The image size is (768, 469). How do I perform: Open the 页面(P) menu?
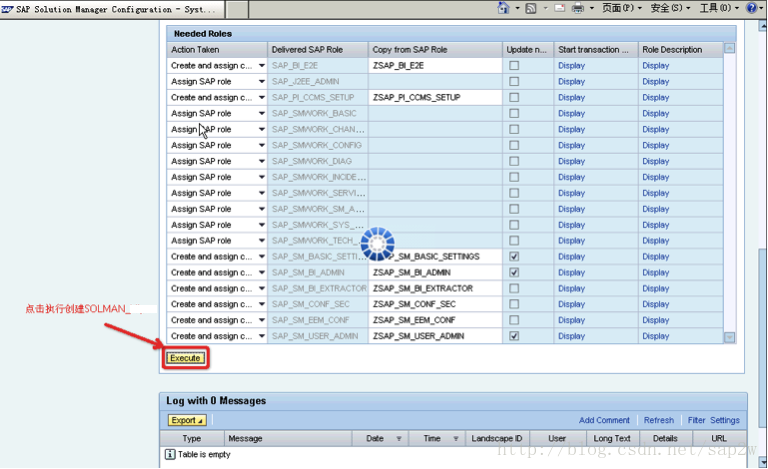click(622, 8)
